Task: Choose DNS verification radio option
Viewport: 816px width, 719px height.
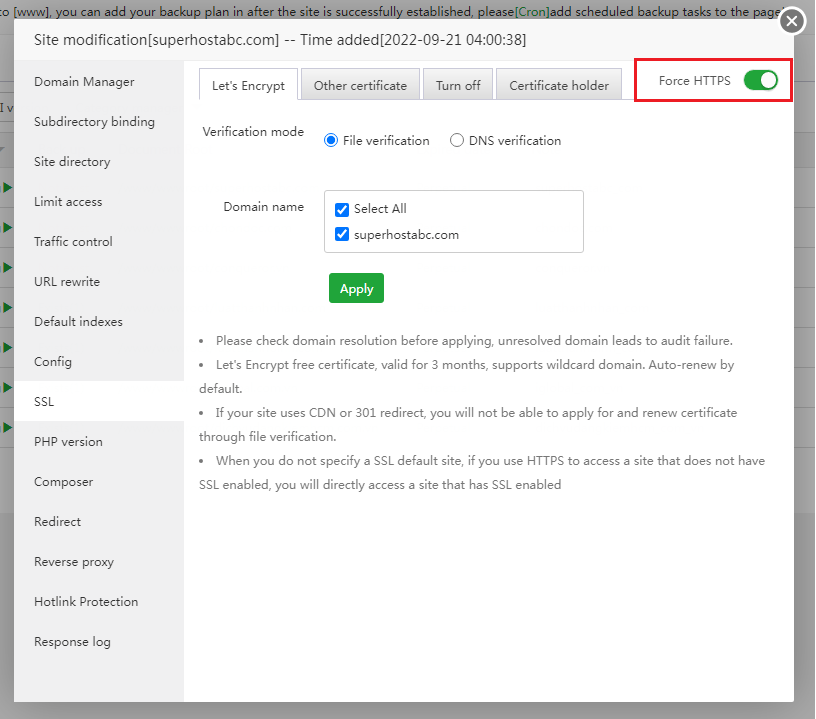Action: pyautogui.click(x=457, y=141)
